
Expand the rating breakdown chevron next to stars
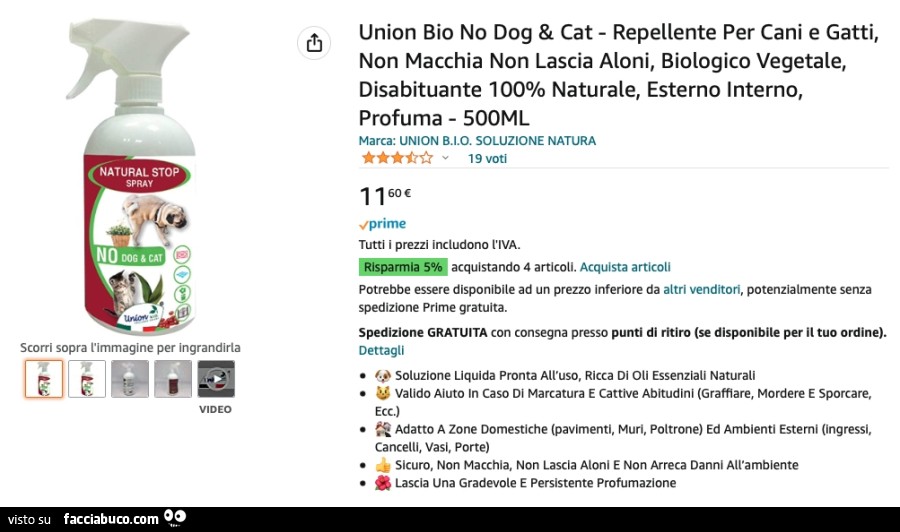[446, 158]
